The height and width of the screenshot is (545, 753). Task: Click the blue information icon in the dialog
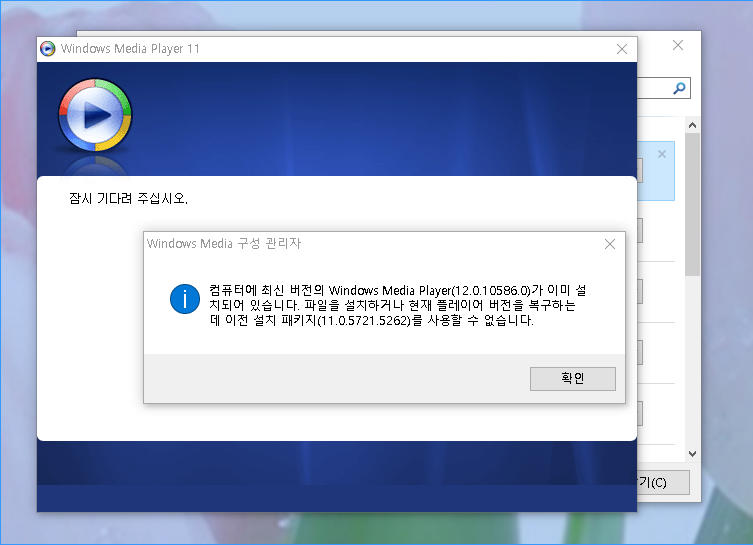(185, 299)
